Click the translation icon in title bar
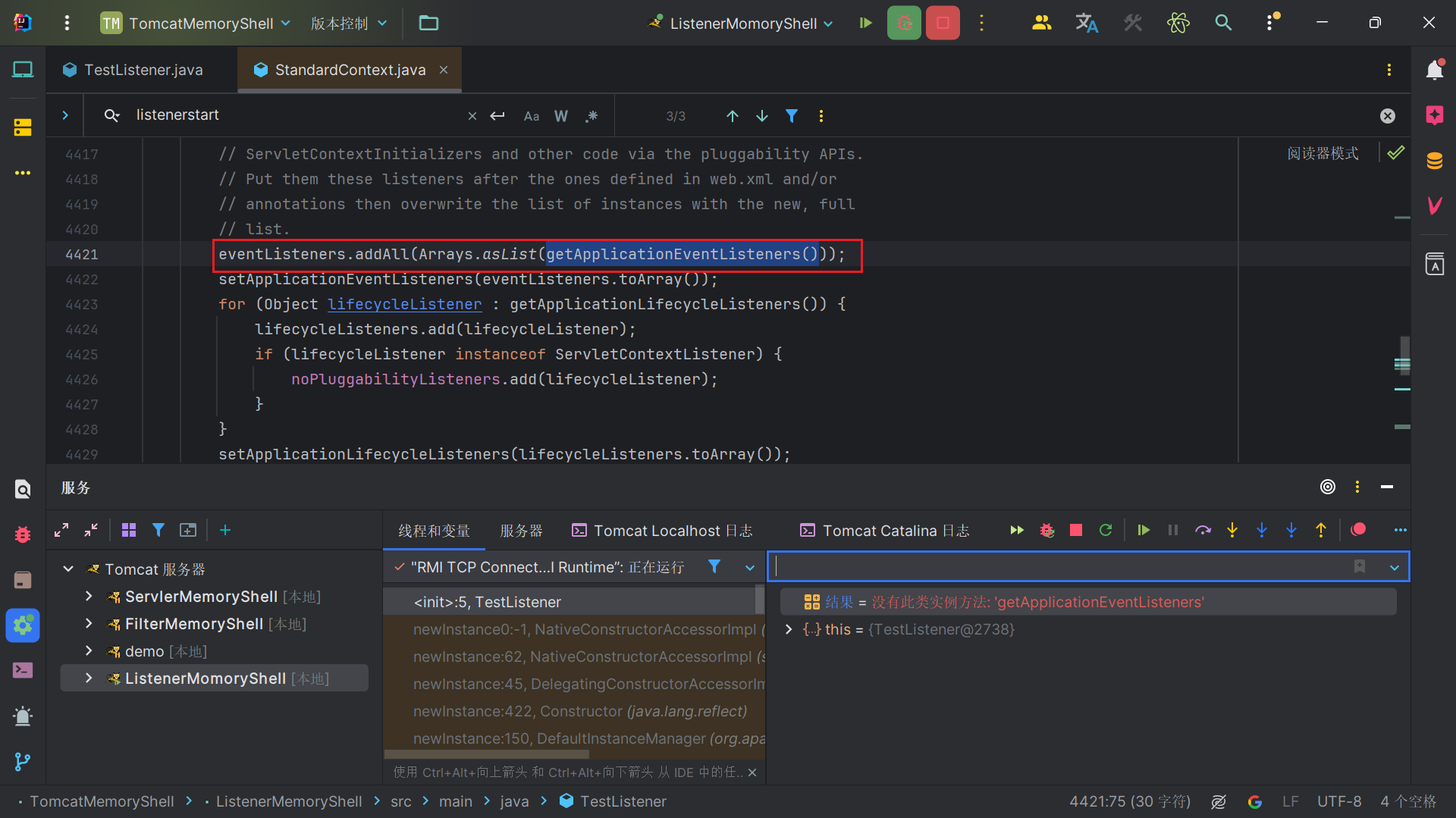Image resolution: width=1456 pixels, height=818 pixels. pyautogui.click(x=1087, y=23)
